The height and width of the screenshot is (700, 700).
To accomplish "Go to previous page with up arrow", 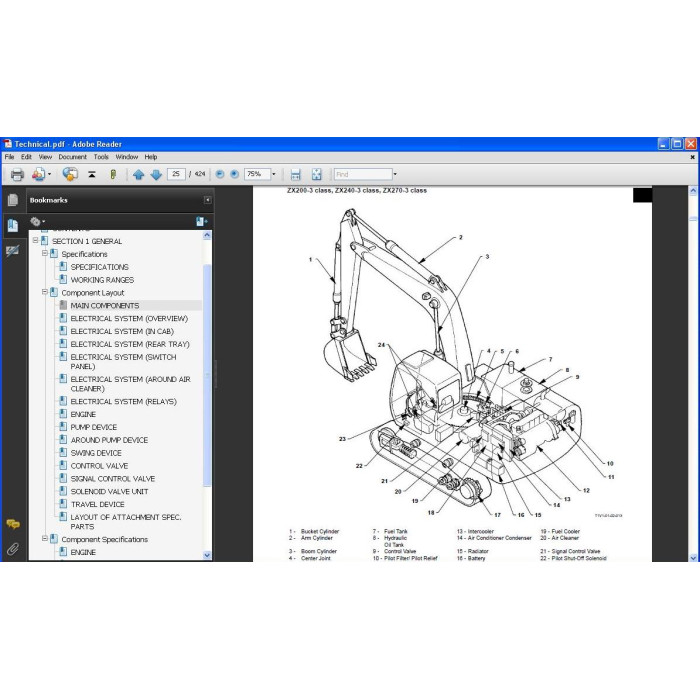I will (x=138, y=175).
